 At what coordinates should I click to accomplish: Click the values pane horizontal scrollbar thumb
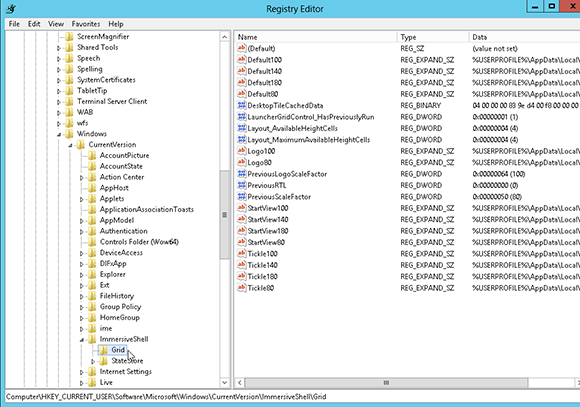[386, 383]
